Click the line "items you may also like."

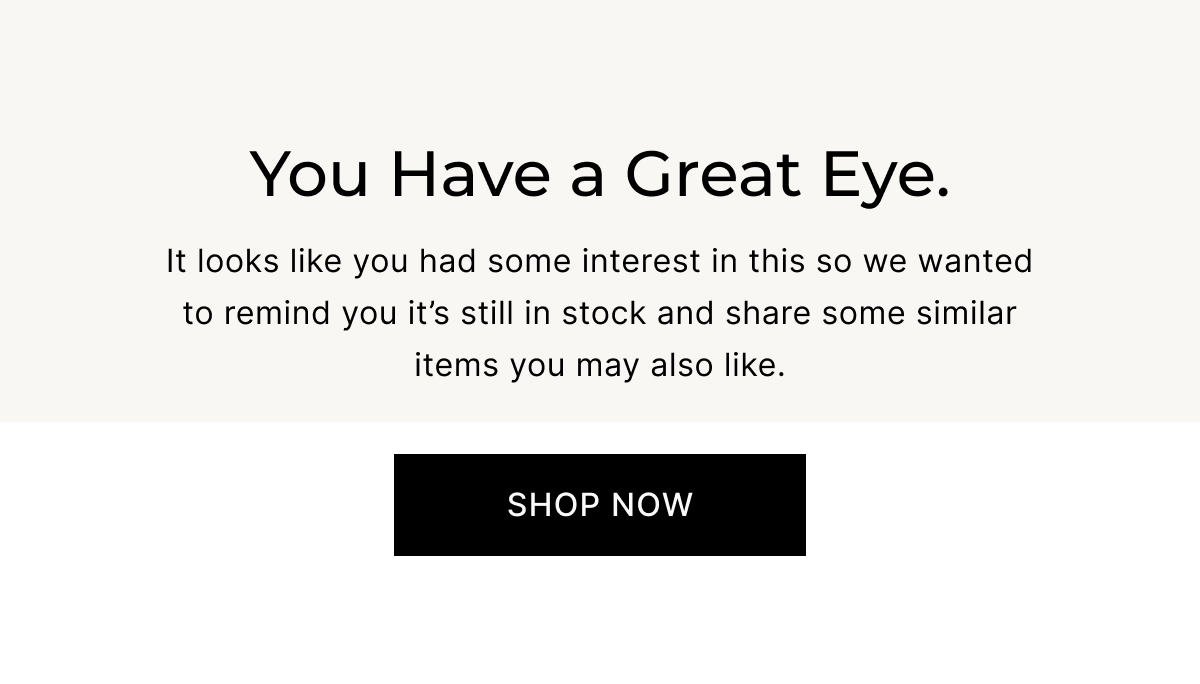tap(599, 365)
